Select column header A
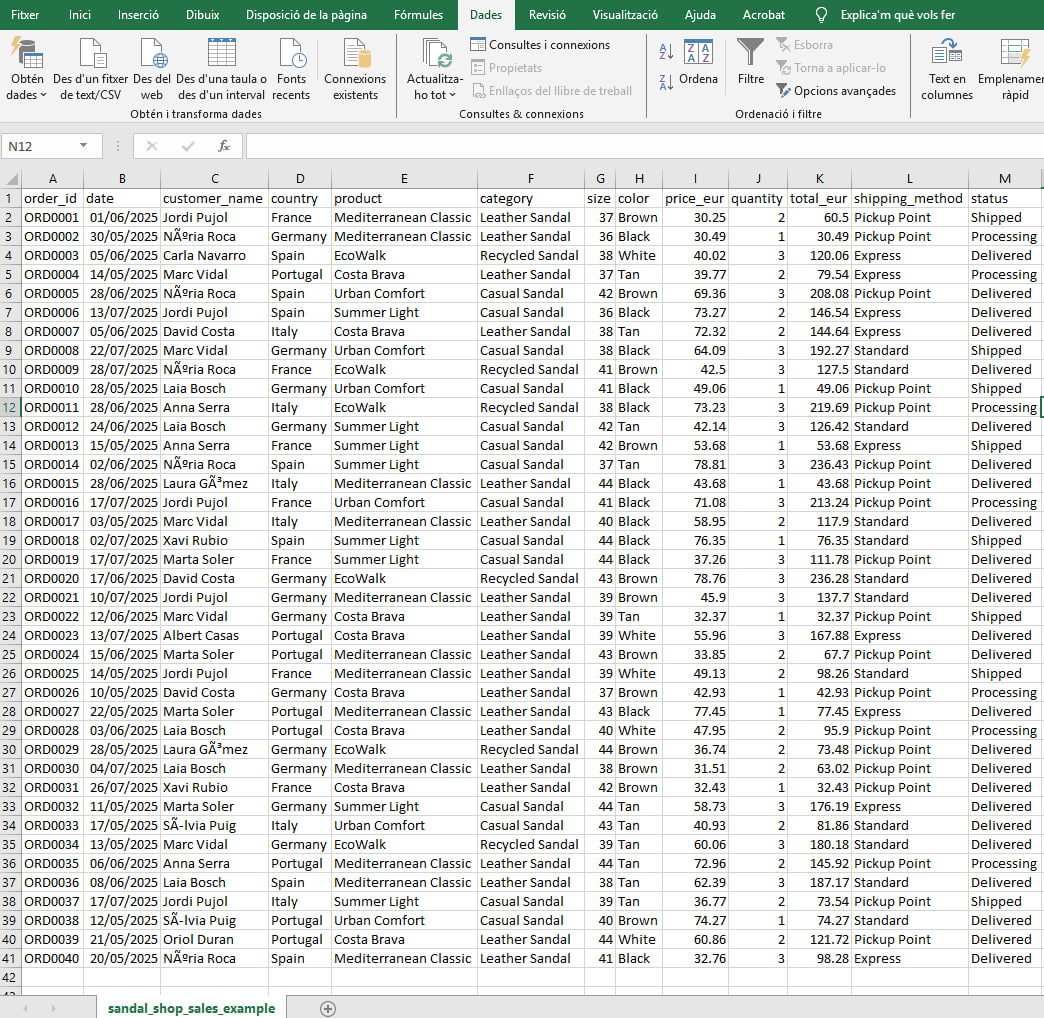 tap(53, 178)
